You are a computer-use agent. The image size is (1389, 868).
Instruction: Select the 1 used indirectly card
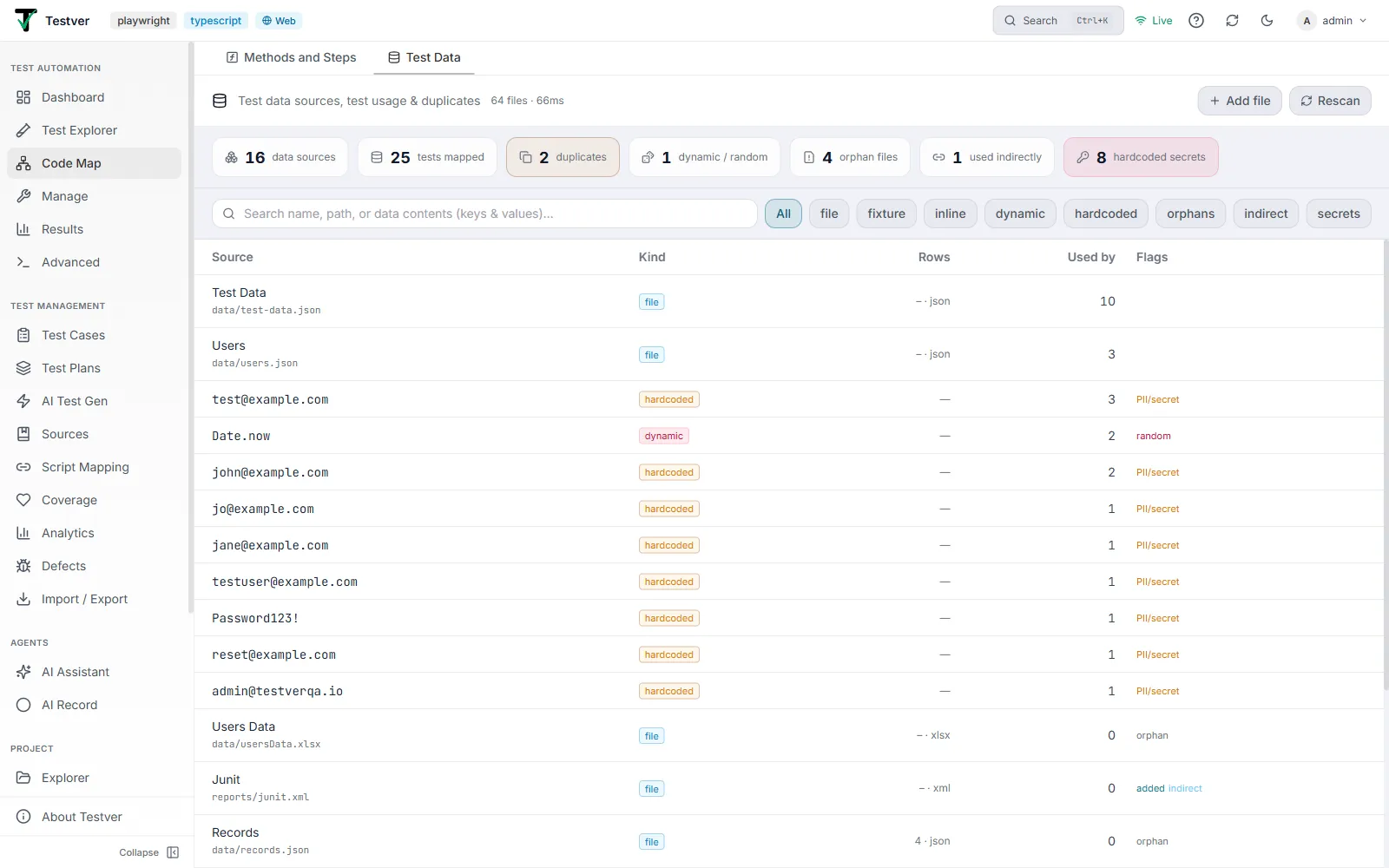pyautogui.click(x=987, y=157)
